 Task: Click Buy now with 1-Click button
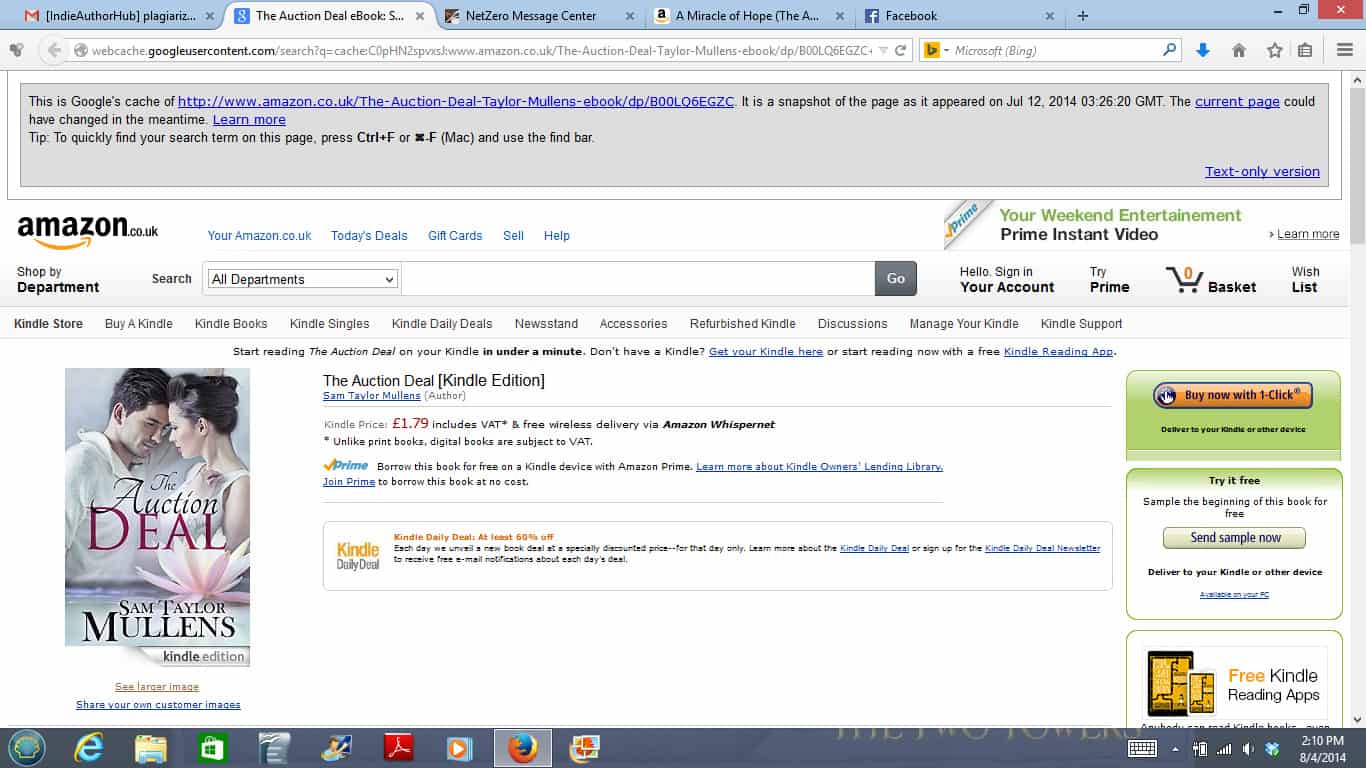tap(1233, 395)
